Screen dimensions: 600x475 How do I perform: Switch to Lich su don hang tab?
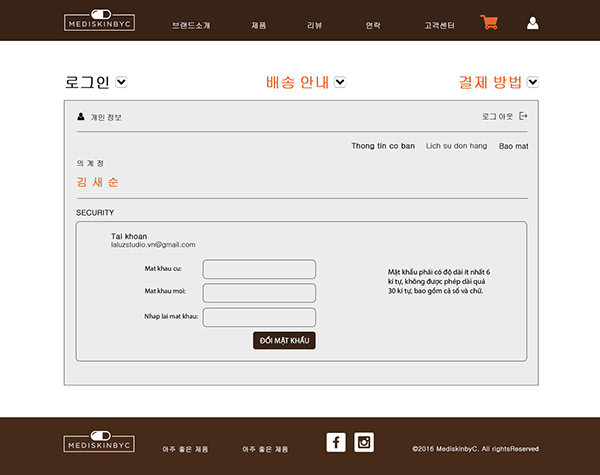point(456,146)
